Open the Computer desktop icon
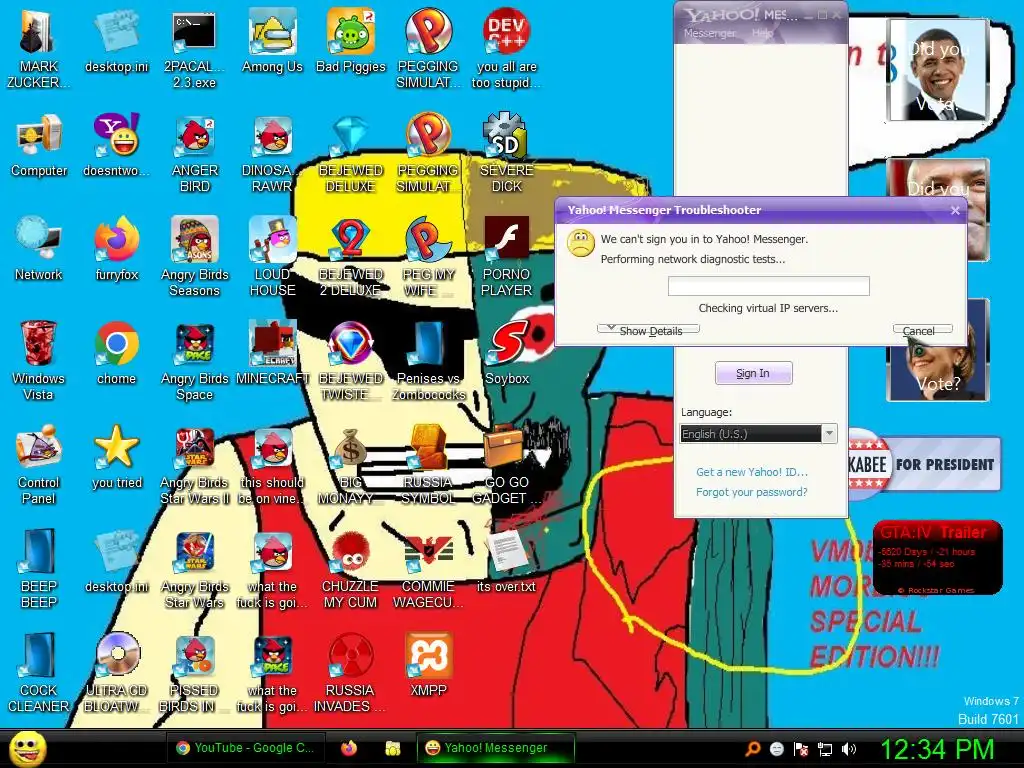The width and height of the screenshot is (1024, 768). [x=39, y=145]
